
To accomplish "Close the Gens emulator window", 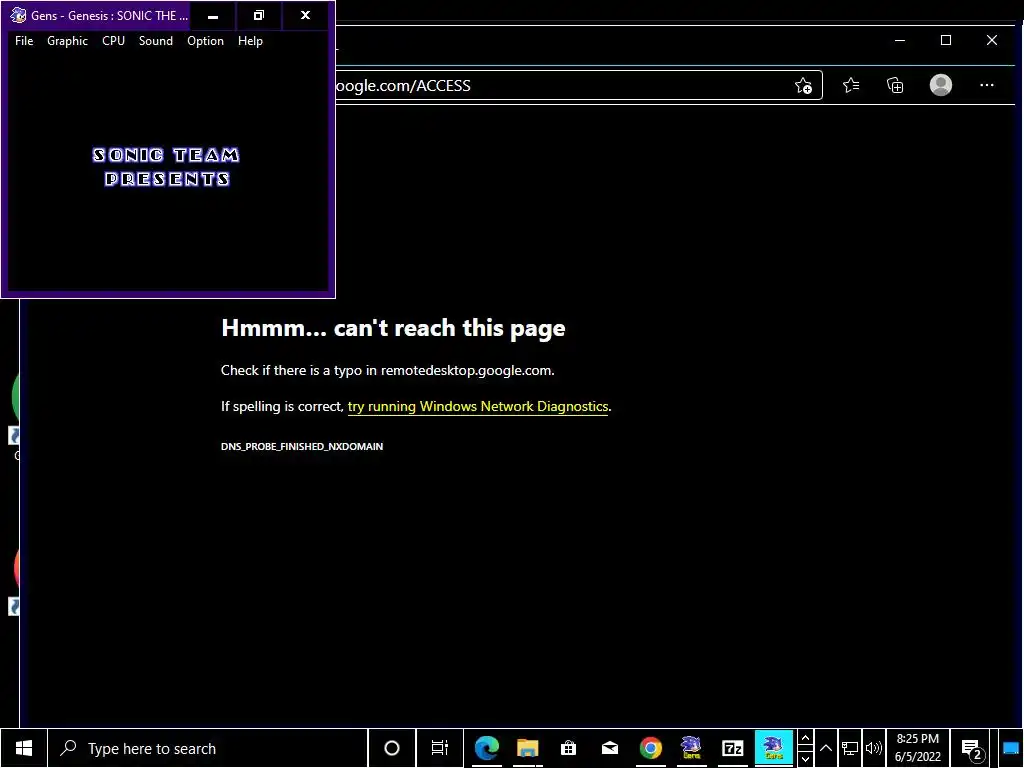I will click(305, 16).
